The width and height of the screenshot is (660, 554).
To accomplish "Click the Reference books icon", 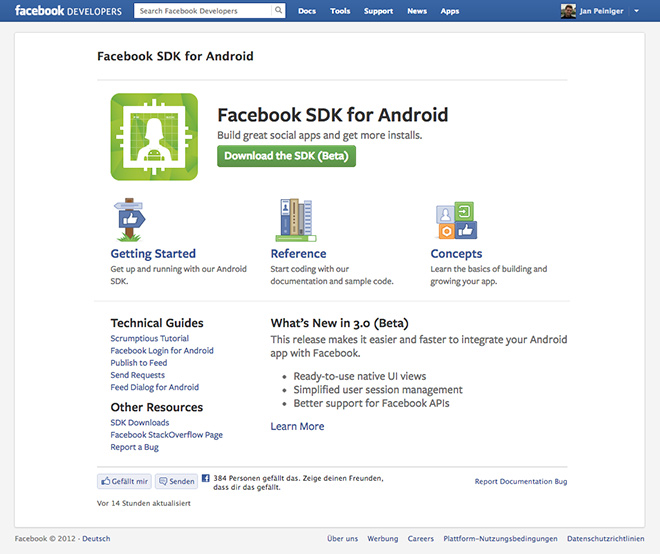I will tap(294, 218).
